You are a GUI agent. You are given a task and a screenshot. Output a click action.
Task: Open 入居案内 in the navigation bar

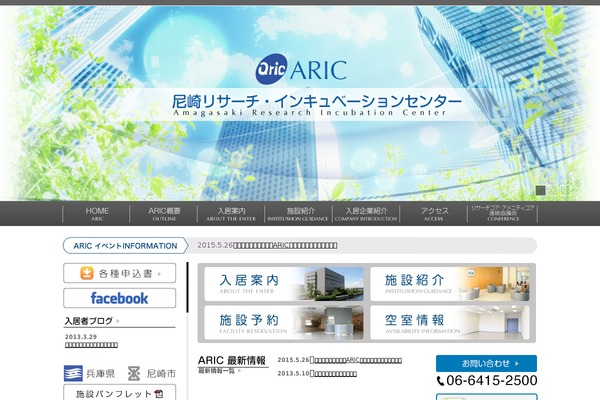coord(231,214)
